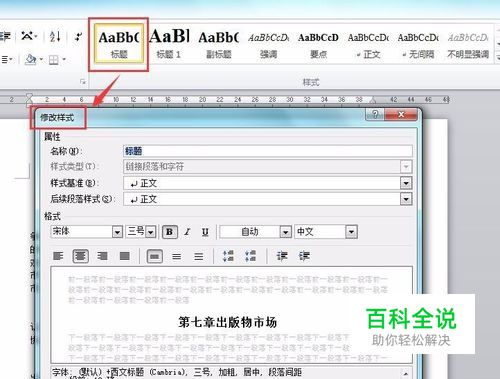
Task: Open the Chinese layout ribbon icon
Action: tap(29, 36)
